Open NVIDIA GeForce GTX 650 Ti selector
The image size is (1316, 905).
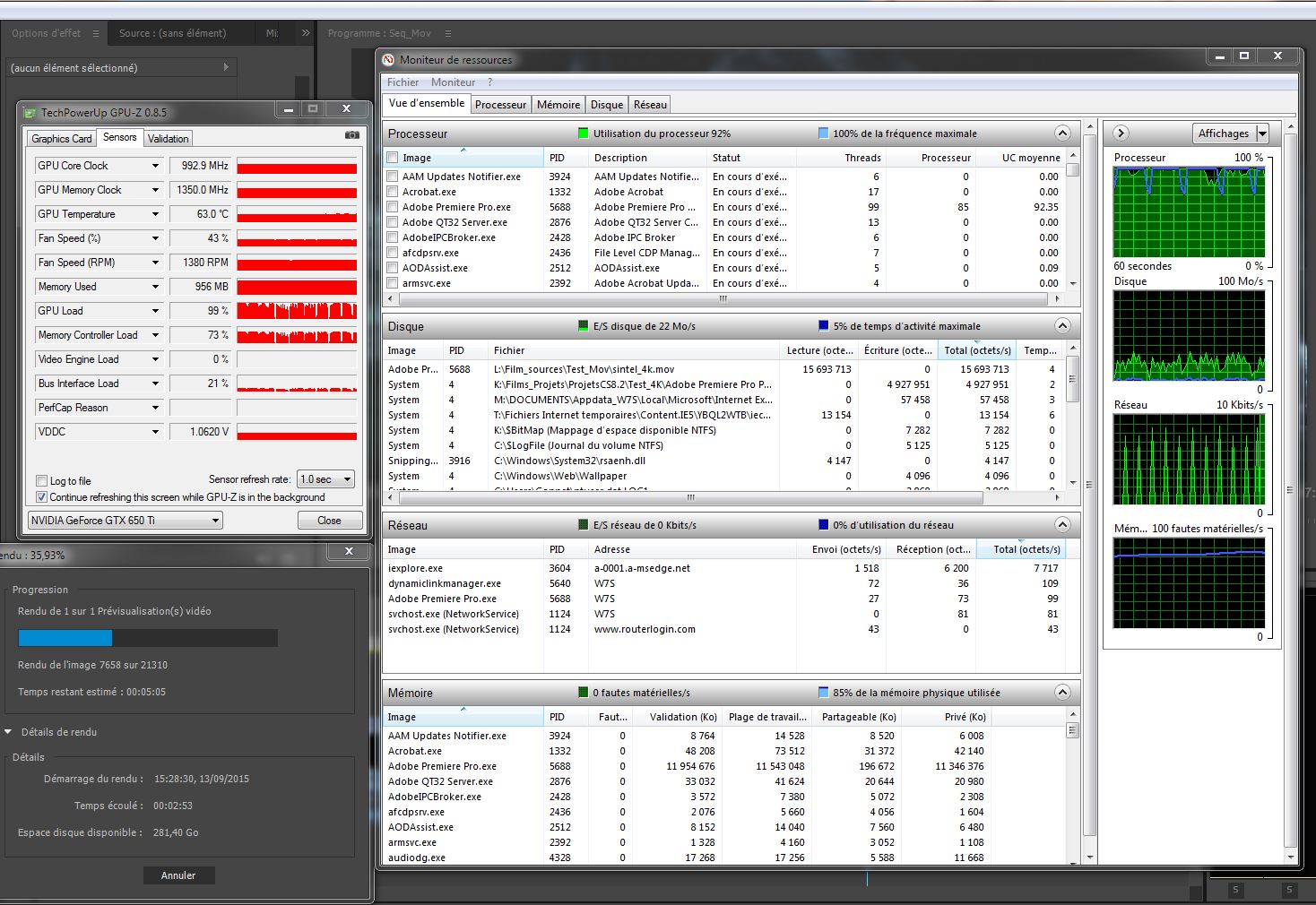click(126, 521)
